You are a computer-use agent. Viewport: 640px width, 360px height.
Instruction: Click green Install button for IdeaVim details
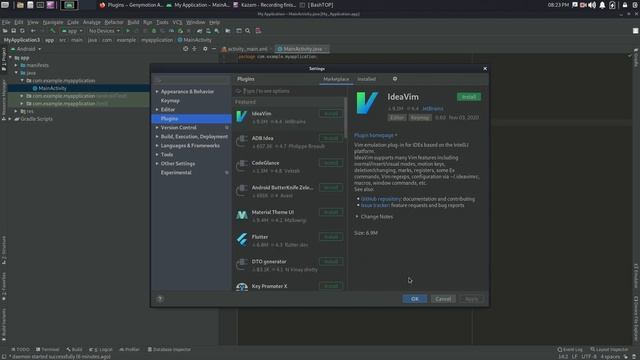point(469,97)
